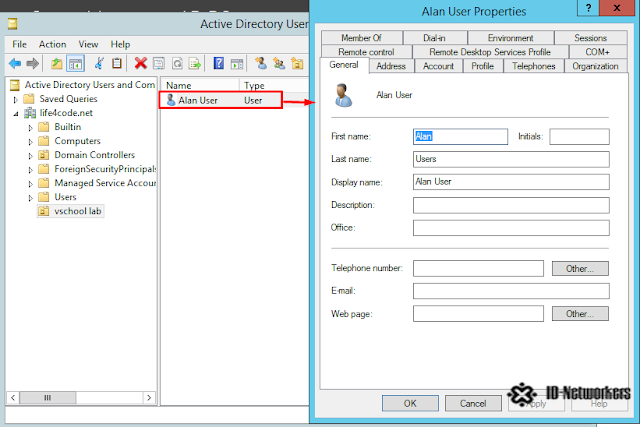Create a new user with the single-person icon

(x=260, y=63)
